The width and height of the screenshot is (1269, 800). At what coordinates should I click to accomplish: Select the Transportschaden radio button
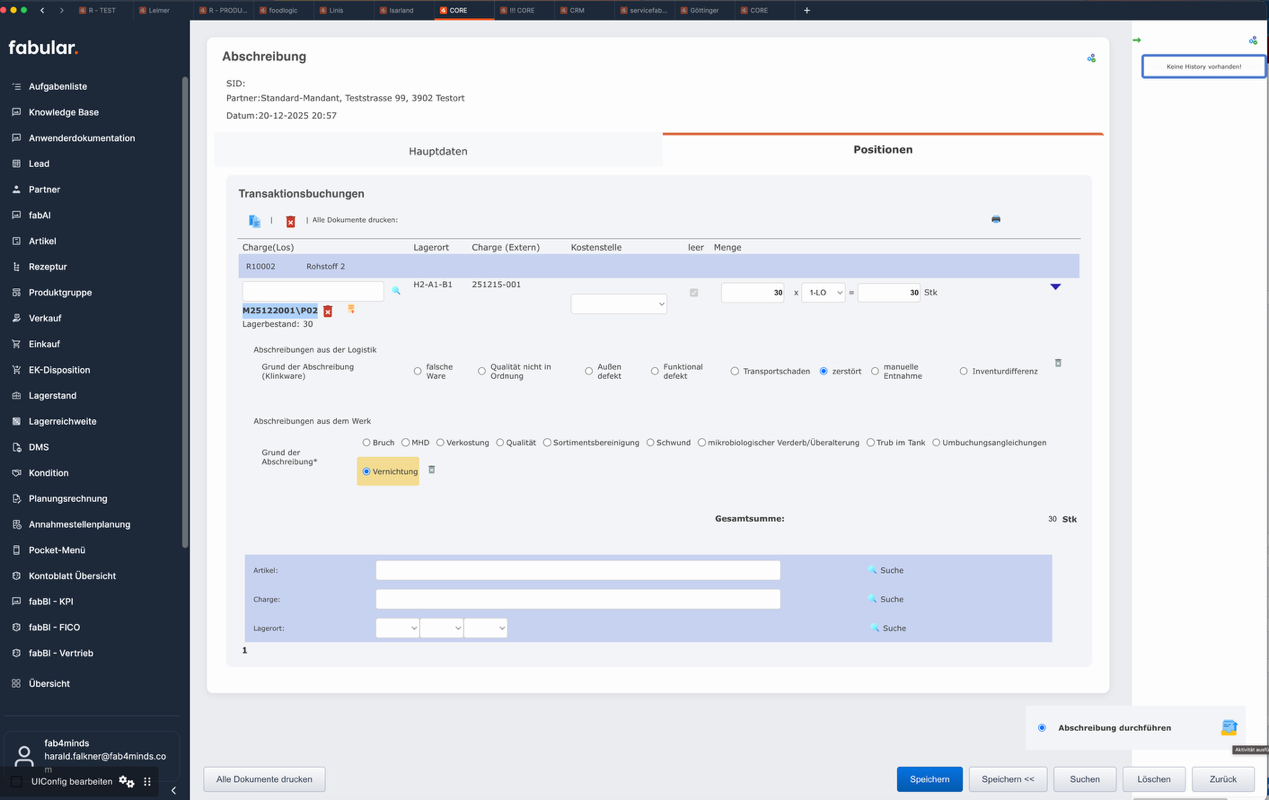[x=735, y=371]
